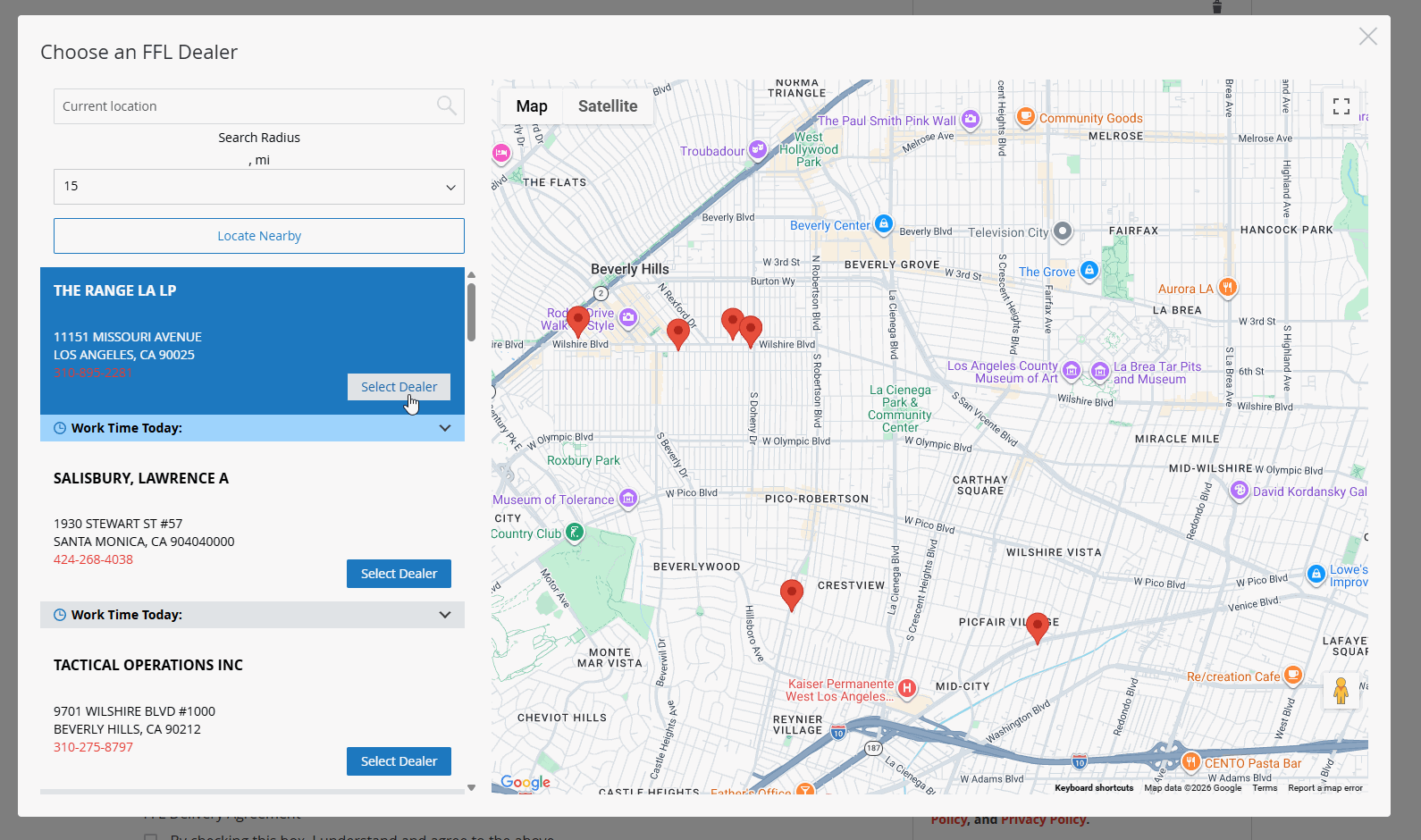Click the search magnifier icon in location field
The width and height of the screenshot is (1421, 840).
pyautogui.click(x=446, y=106)
